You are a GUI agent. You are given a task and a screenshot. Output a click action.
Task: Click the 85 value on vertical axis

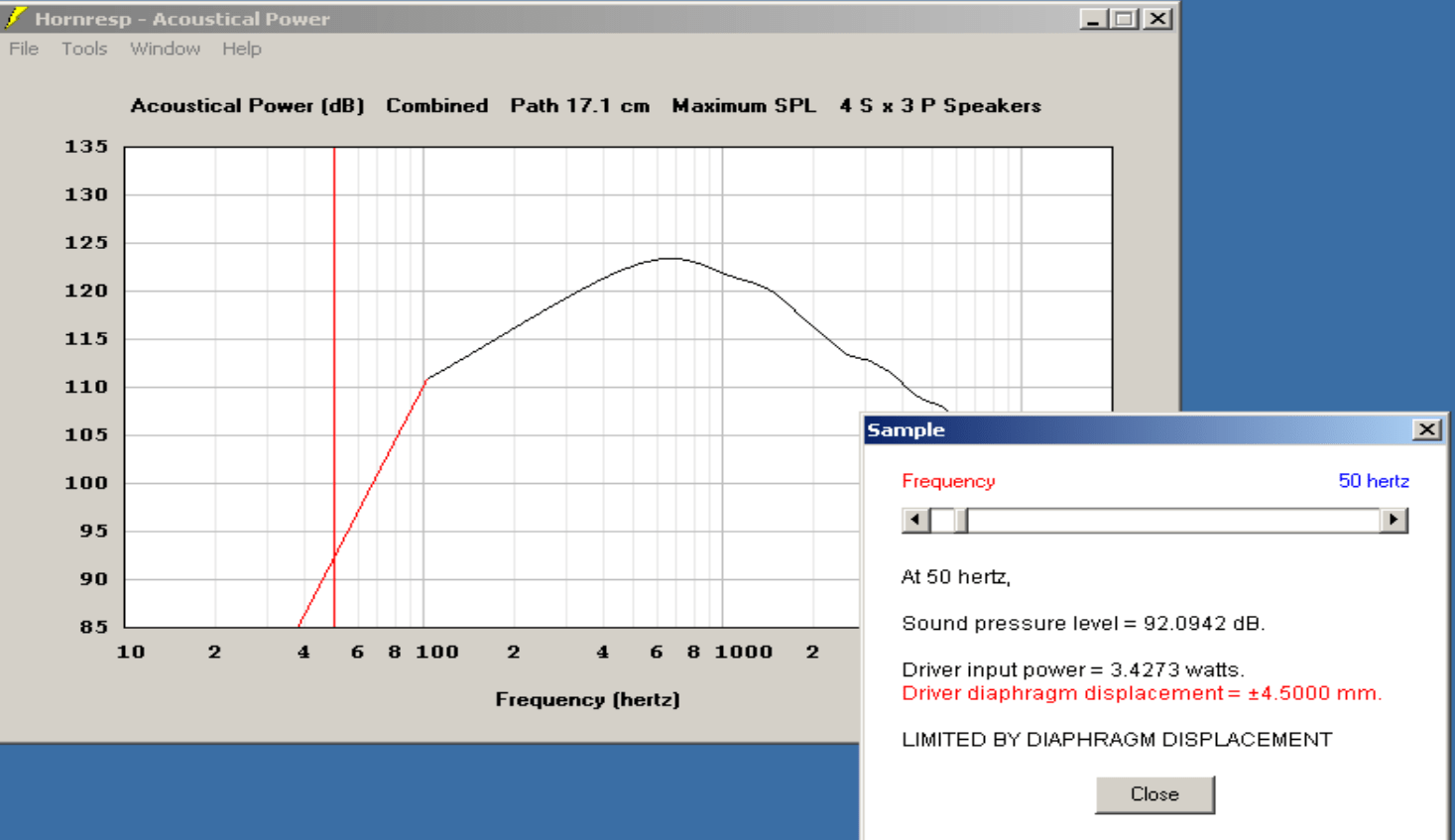[94, 627]
